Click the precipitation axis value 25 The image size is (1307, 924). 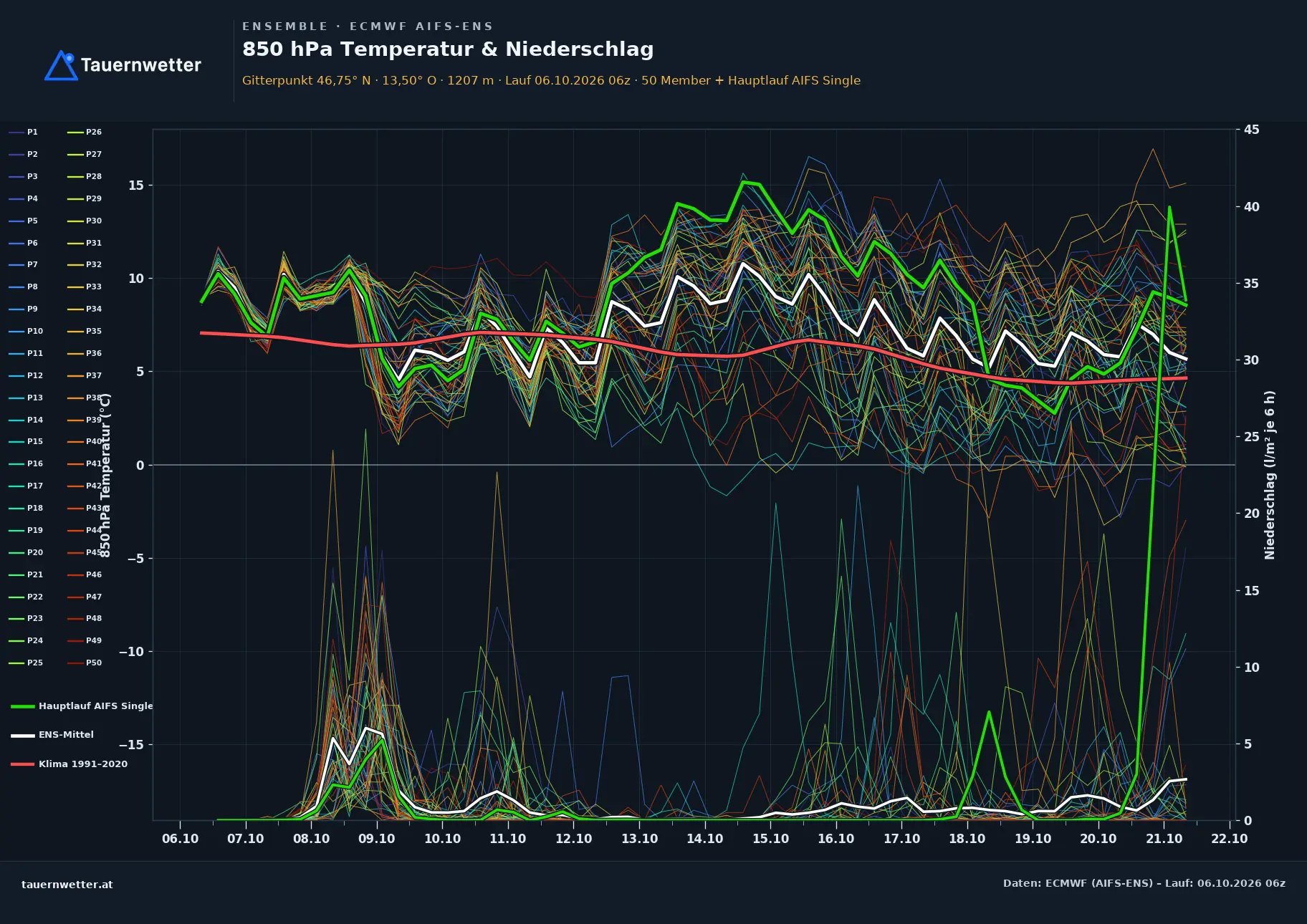[1252, 437]
